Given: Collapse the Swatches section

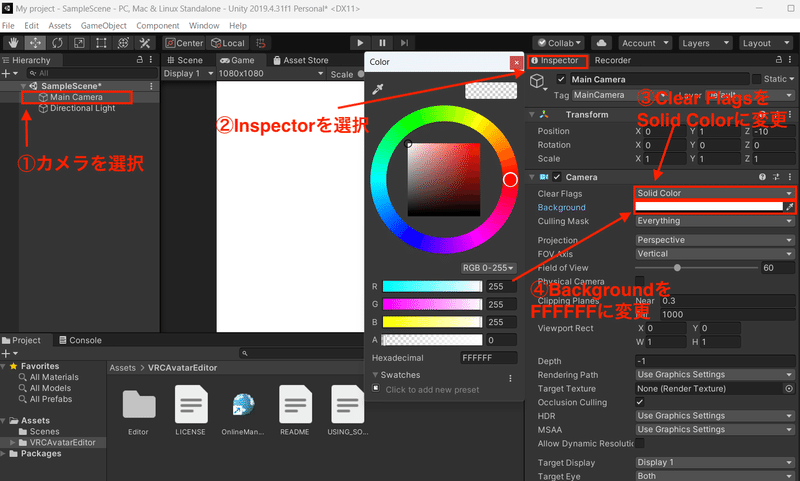Looking at the screenshot, I should pos(376,375).
